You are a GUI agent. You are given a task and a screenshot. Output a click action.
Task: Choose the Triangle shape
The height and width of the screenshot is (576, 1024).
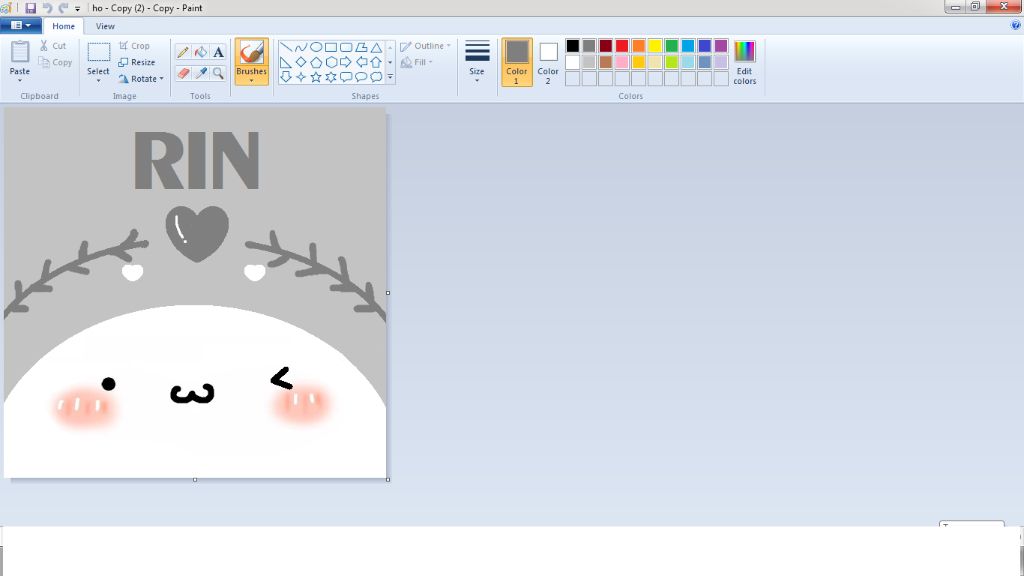tap(376, 47)
